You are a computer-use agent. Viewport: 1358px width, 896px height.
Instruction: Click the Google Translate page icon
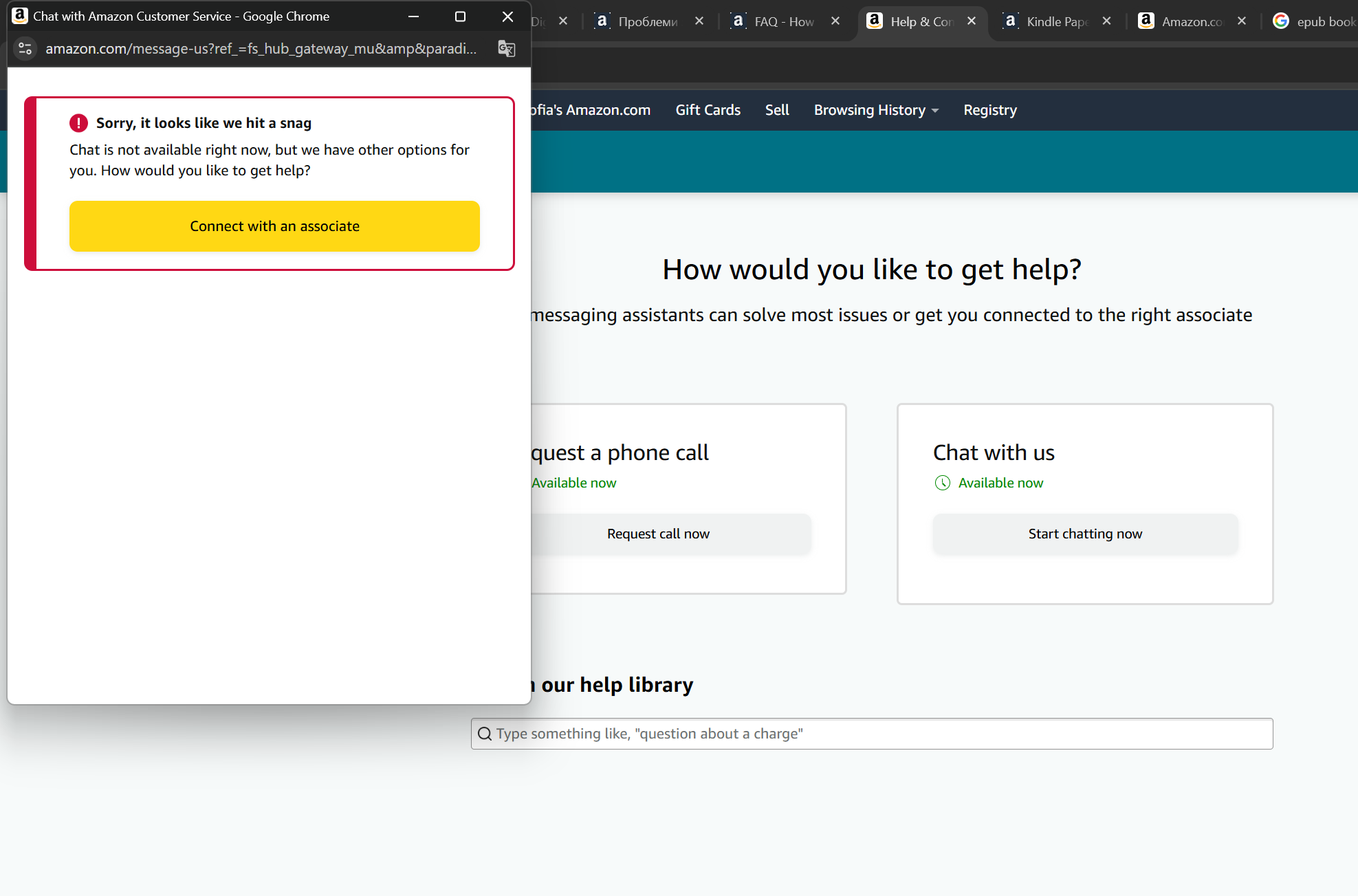pyautogui.click(x=507, y=48)
